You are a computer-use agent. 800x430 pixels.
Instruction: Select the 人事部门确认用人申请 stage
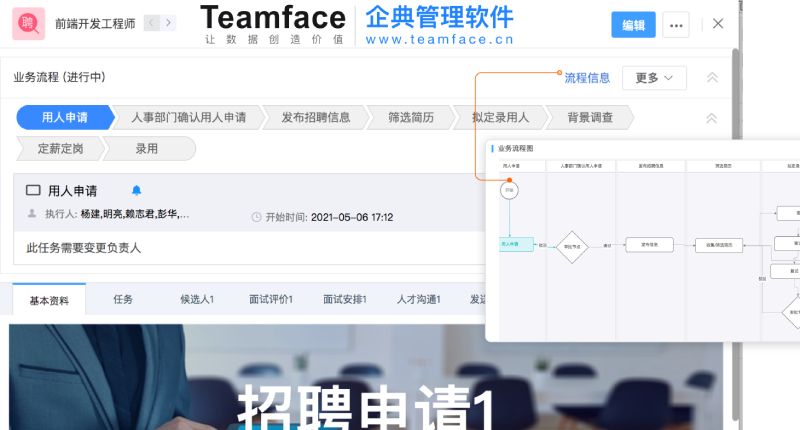pos(188,117)
